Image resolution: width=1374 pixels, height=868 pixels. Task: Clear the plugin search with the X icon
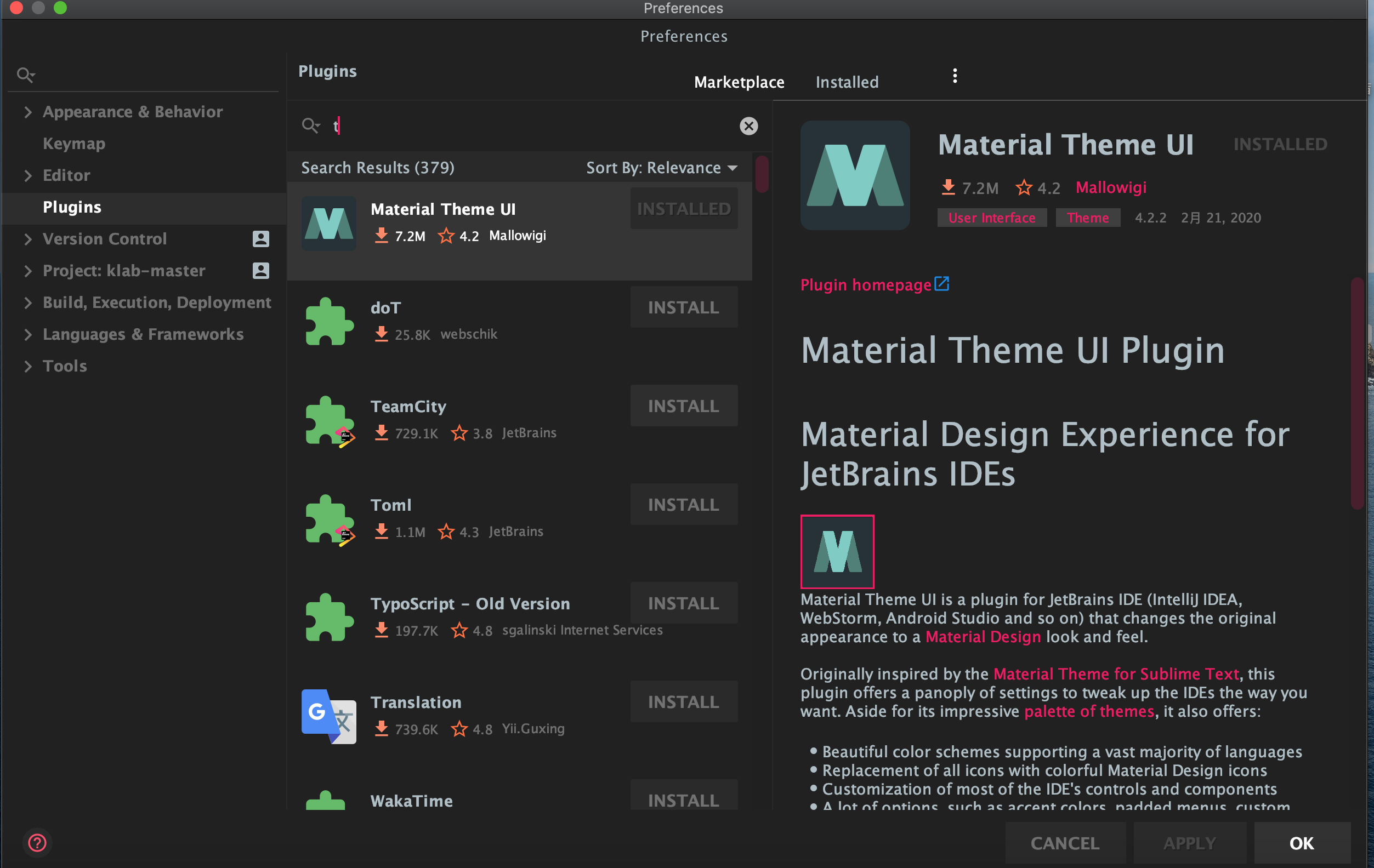click(748, 126)
